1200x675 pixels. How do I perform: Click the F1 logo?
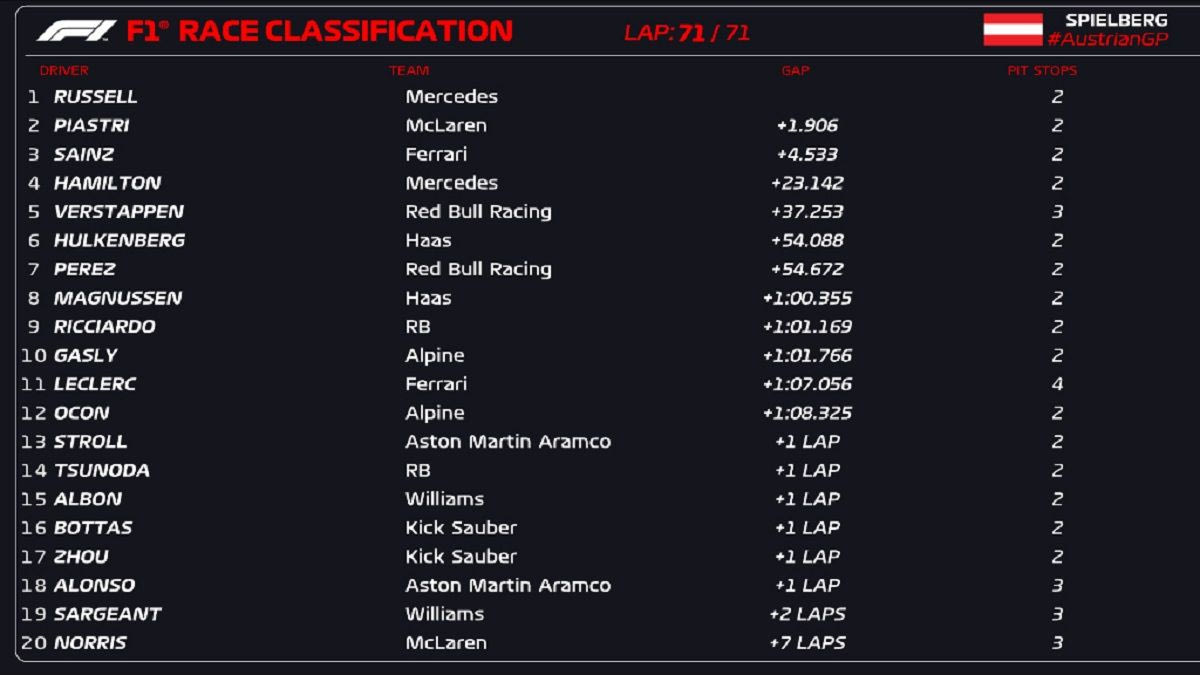pos(76,31)
